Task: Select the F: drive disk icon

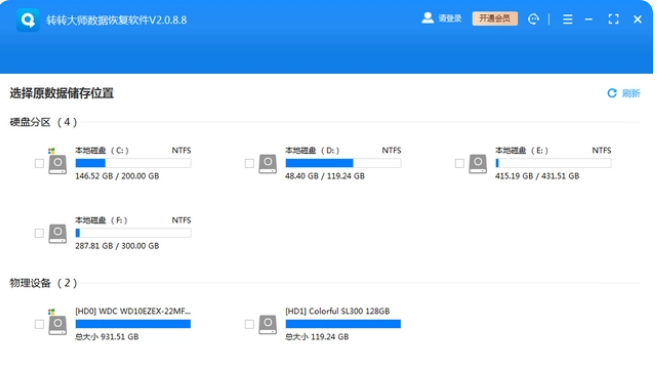Action: [57, 233]
